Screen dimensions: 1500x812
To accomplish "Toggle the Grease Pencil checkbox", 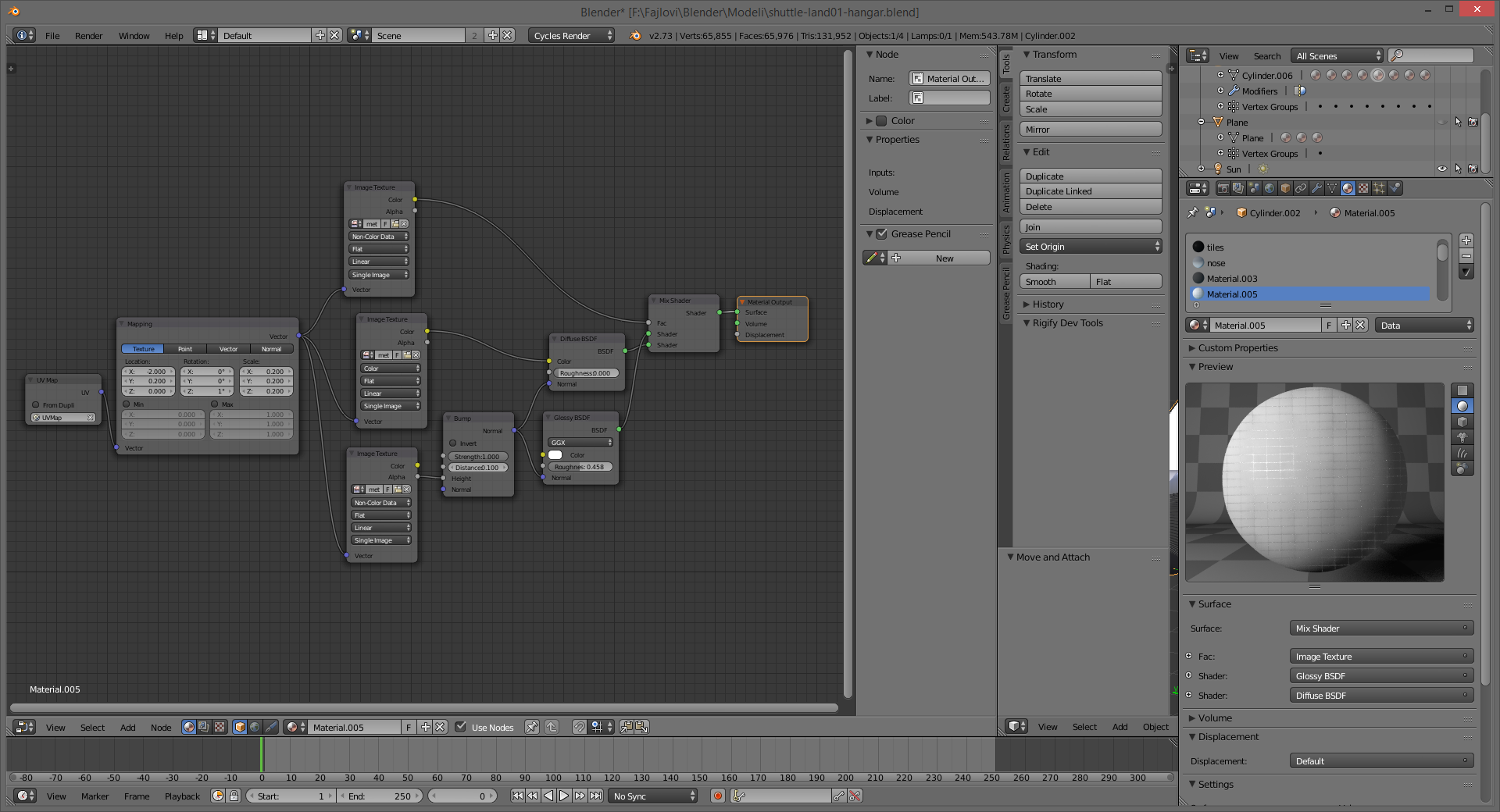I will (x=881, y=233).
